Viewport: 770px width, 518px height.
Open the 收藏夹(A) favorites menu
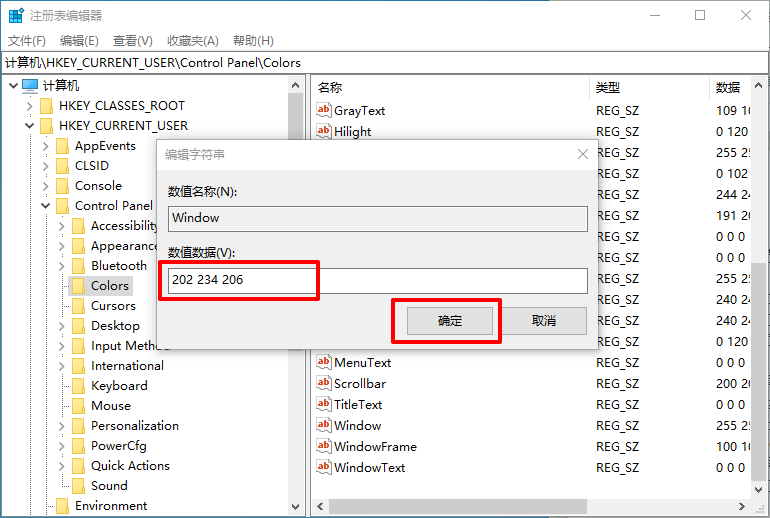192,40
